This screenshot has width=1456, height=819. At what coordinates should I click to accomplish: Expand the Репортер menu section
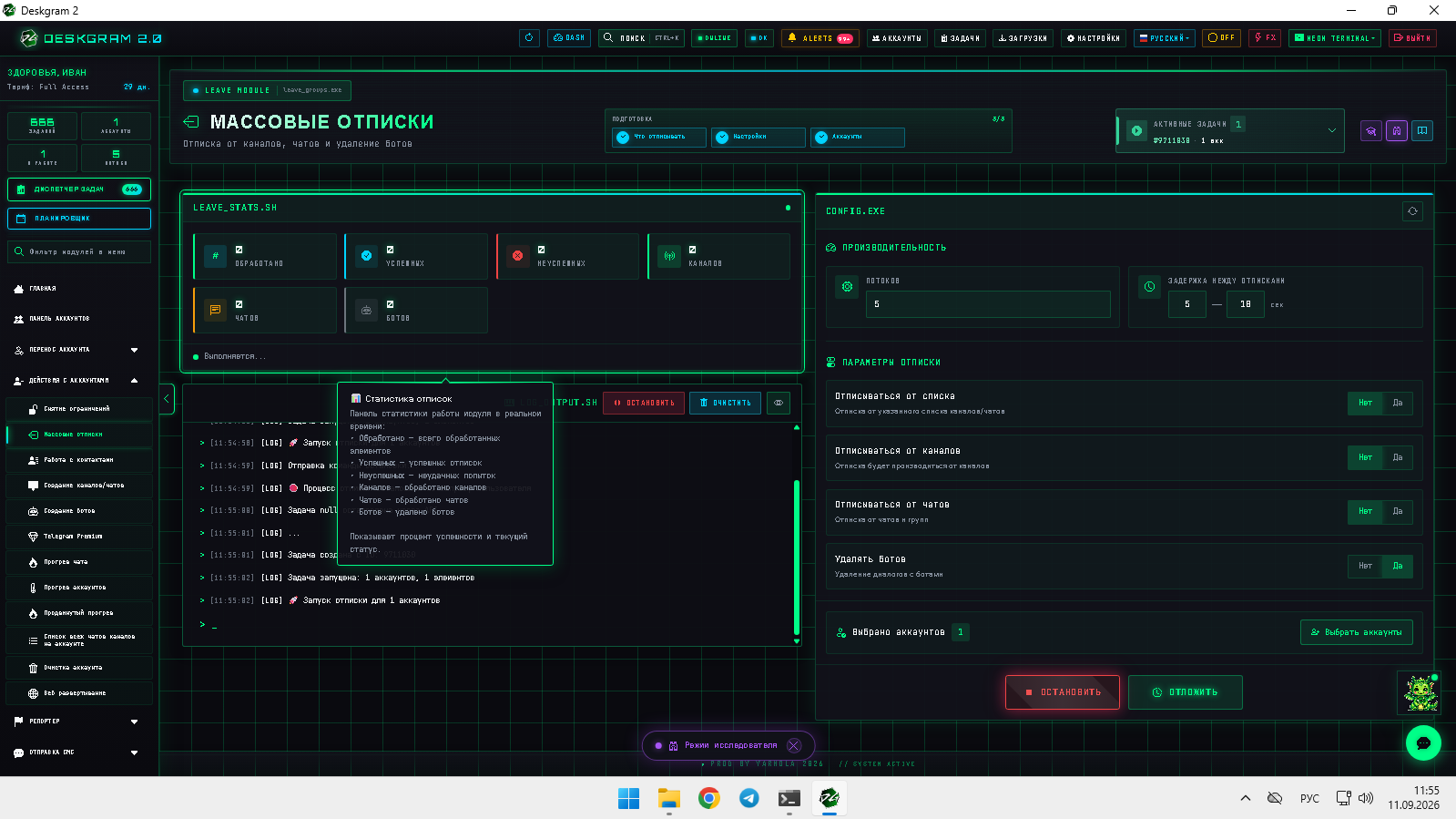click(x=77, y=722)
